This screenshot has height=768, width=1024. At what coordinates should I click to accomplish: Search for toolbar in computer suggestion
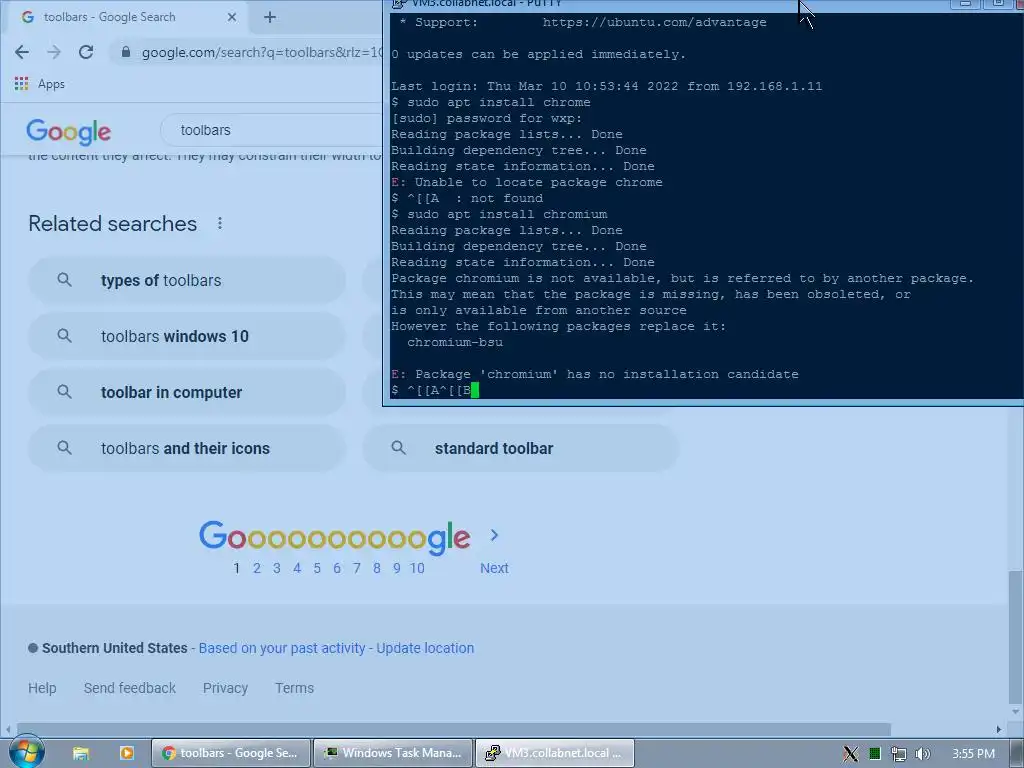(x=186, y=392)
